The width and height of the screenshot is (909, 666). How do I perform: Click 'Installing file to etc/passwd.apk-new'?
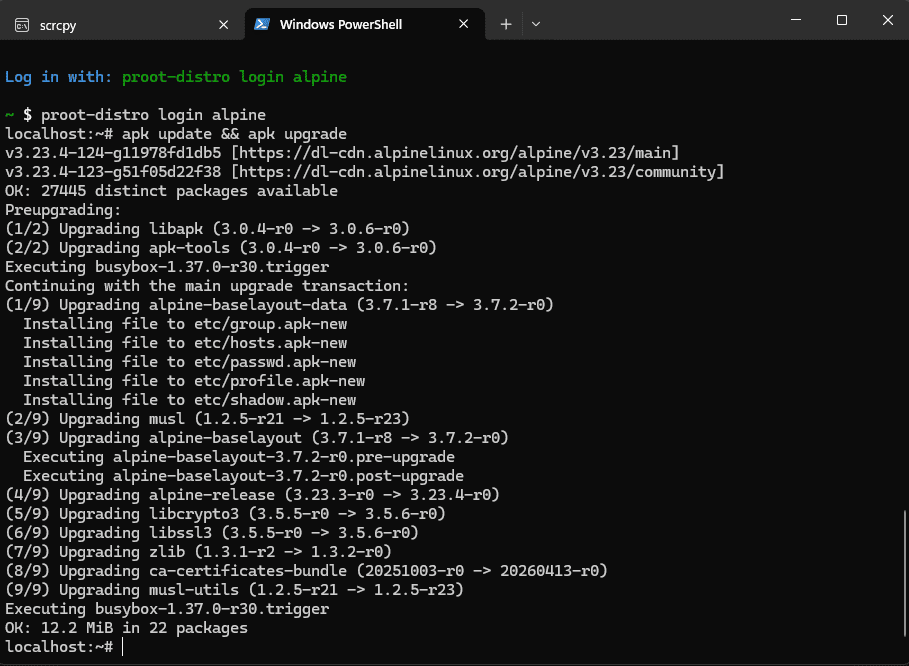click(190, 362)
